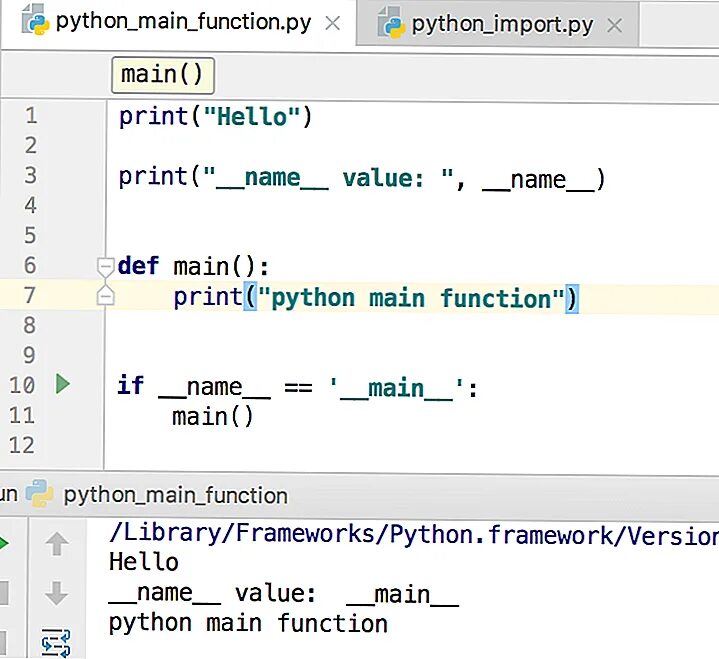Open the /Library/Frameworks interpreter path link
Screen dimensions: 719x659
[414, 535]
